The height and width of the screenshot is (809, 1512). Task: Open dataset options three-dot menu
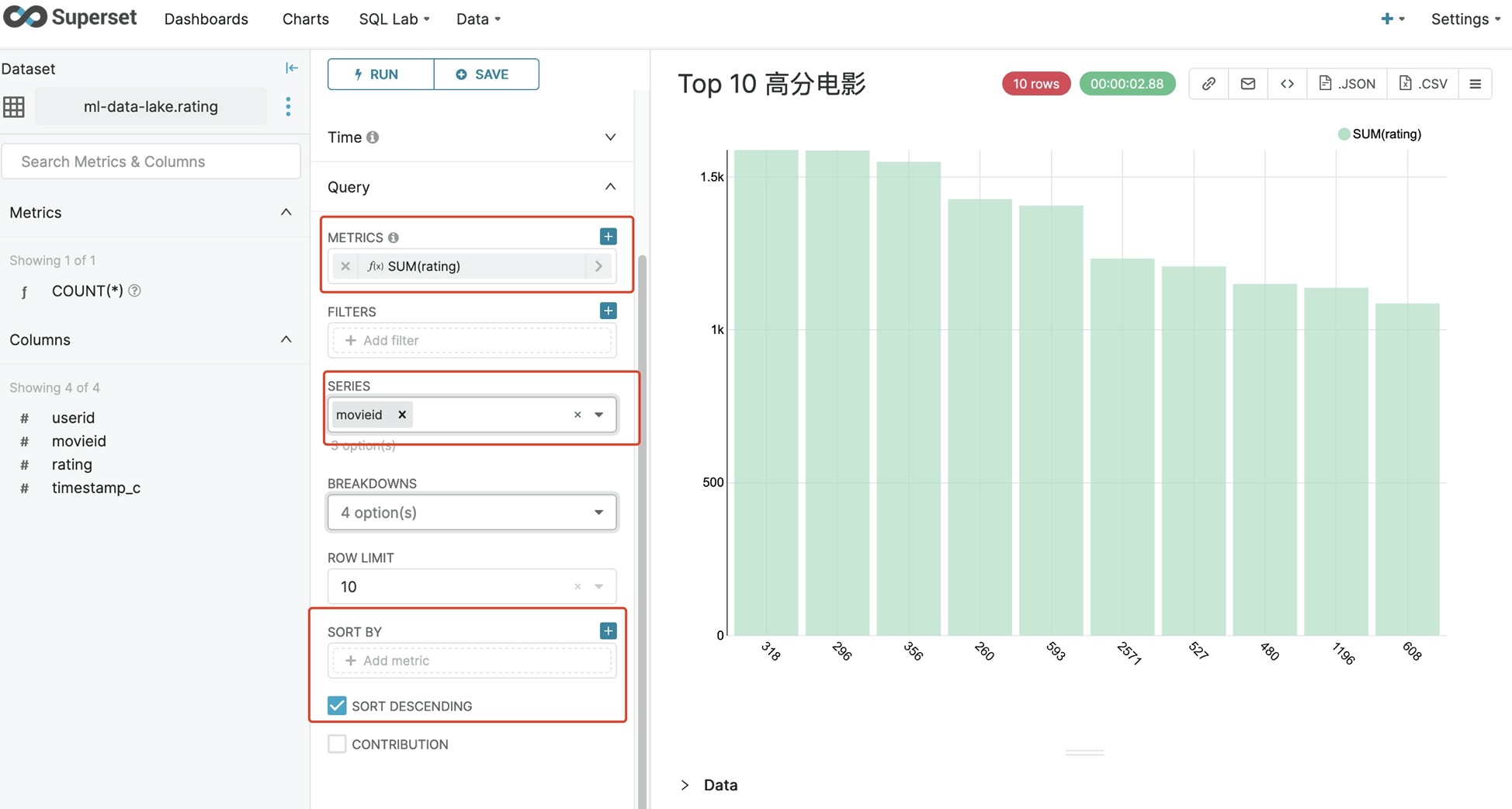point(288,106)
